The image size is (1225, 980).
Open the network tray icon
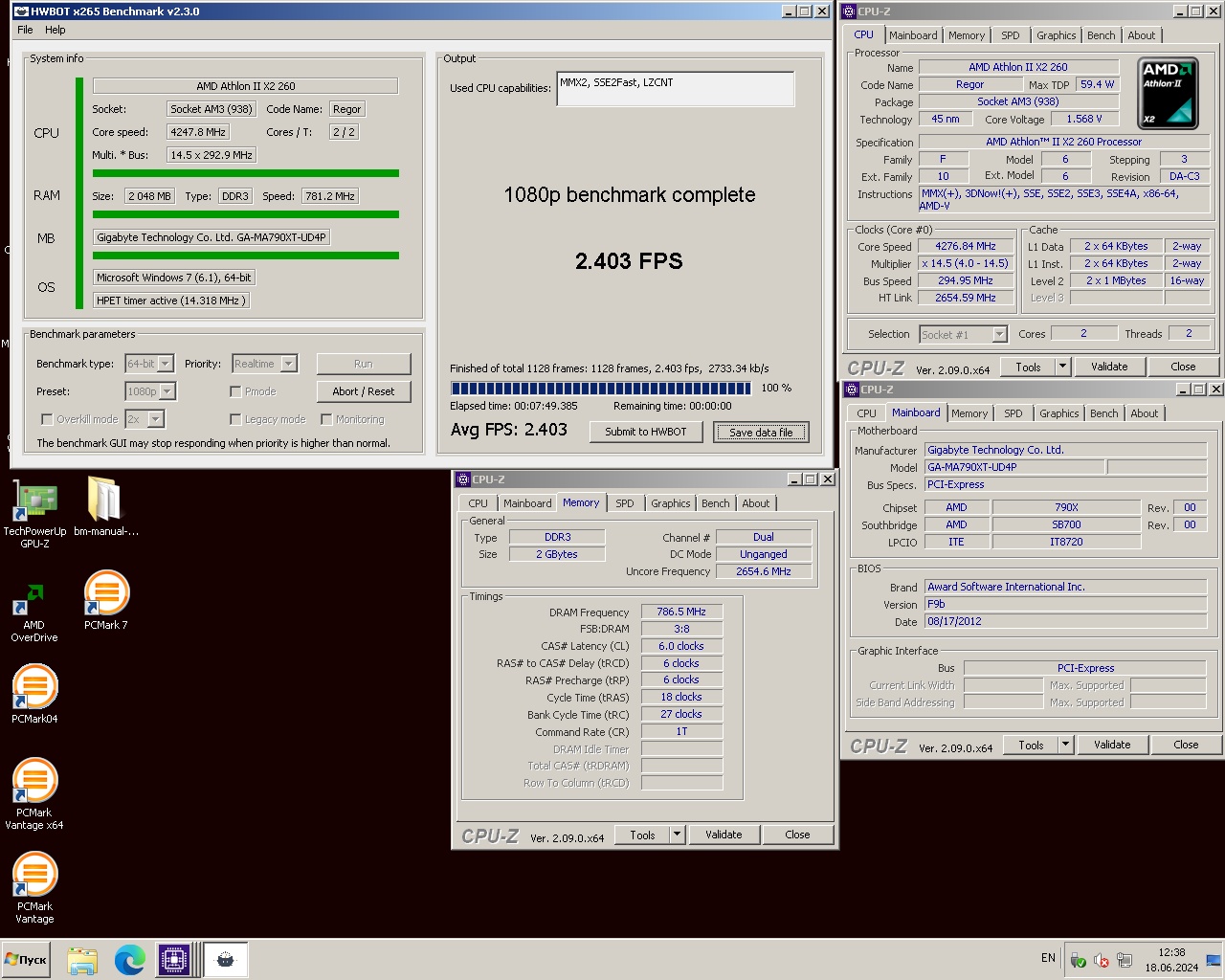(x=1125, y=960)
